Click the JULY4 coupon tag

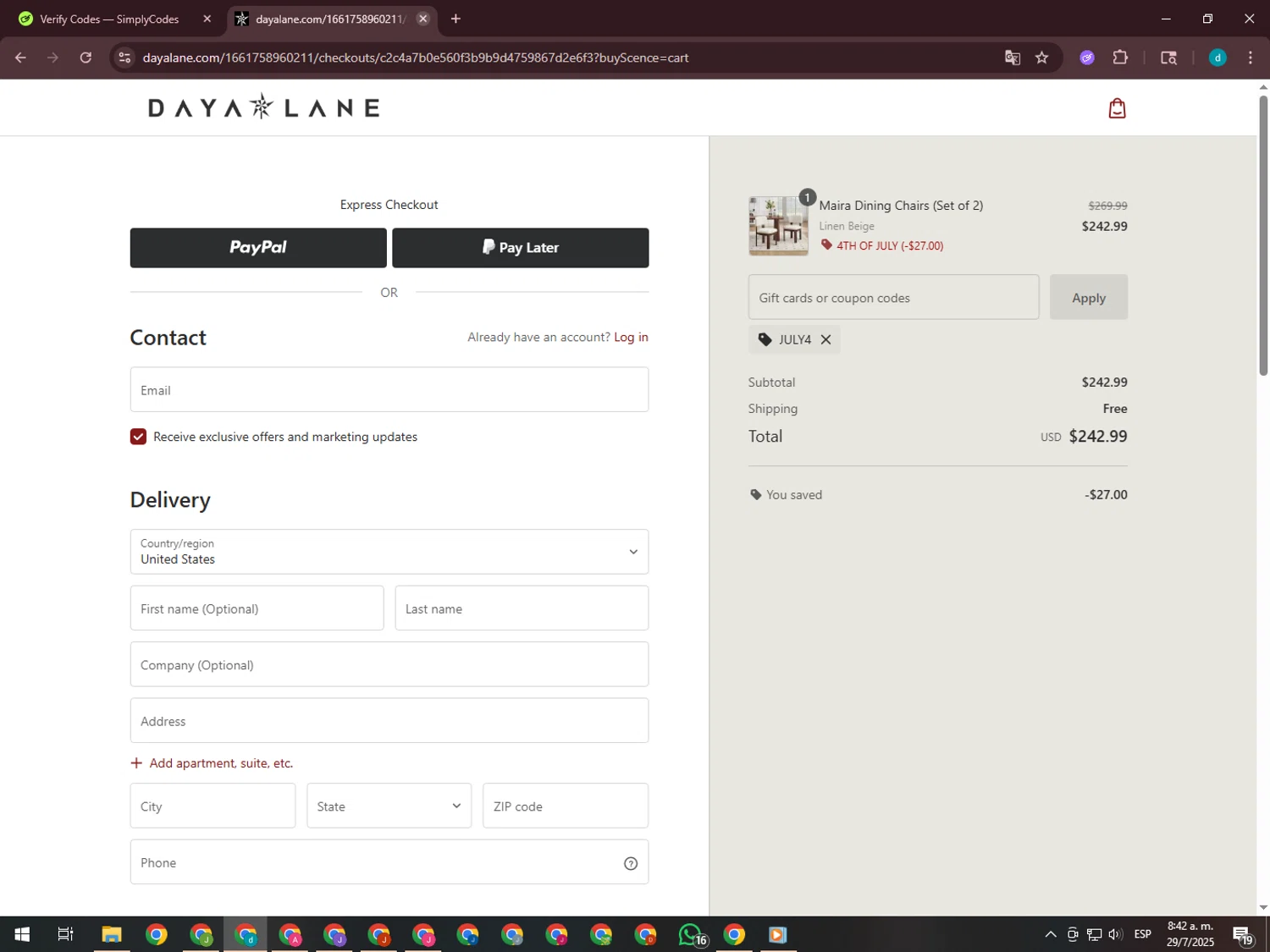point(794,339)
